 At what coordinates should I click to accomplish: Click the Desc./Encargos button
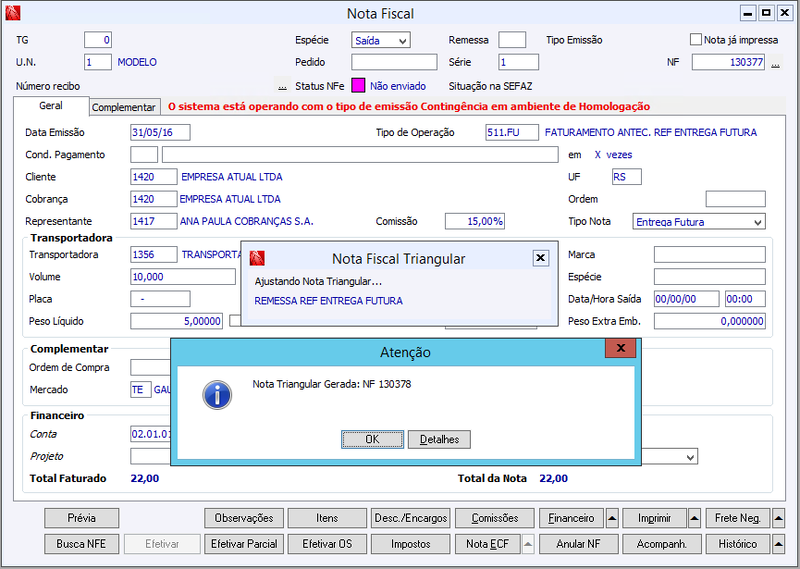pyautogui.click(x=411, y=518)
